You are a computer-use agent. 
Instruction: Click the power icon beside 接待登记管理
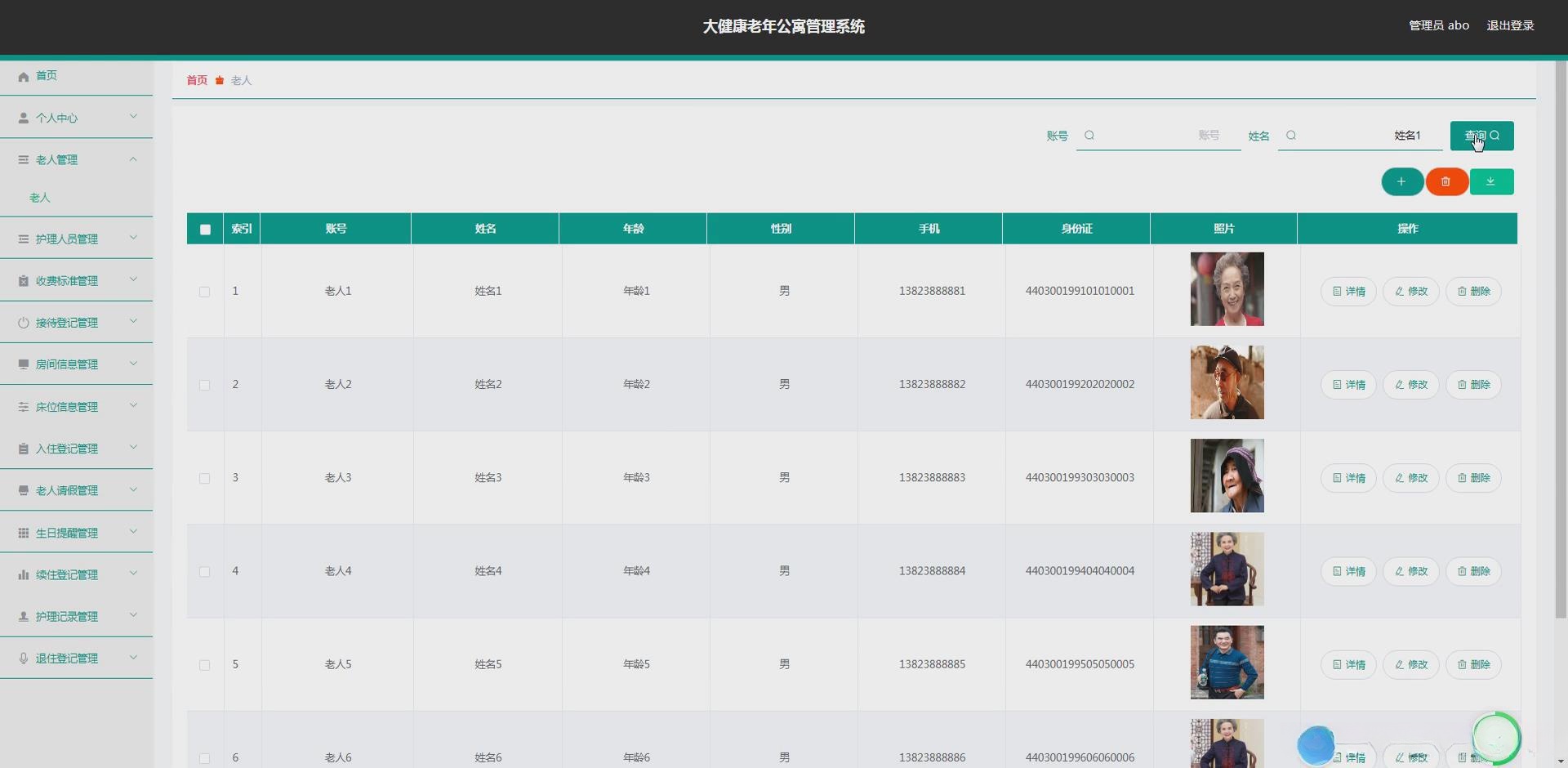(x=24, y=323)
